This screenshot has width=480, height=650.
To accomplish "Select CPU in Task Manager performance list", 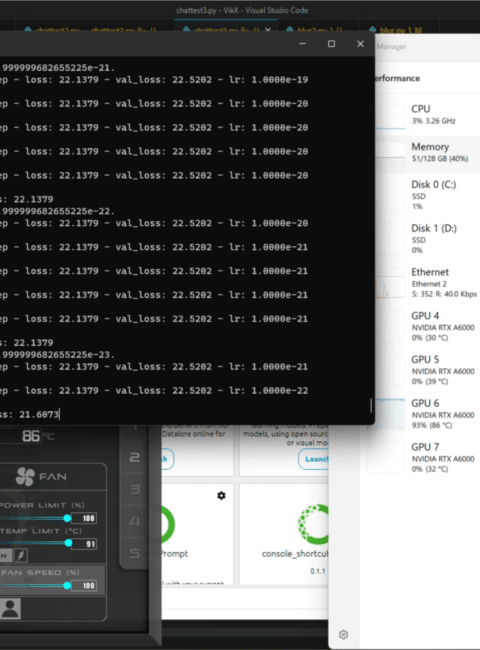I will (427, 114).
